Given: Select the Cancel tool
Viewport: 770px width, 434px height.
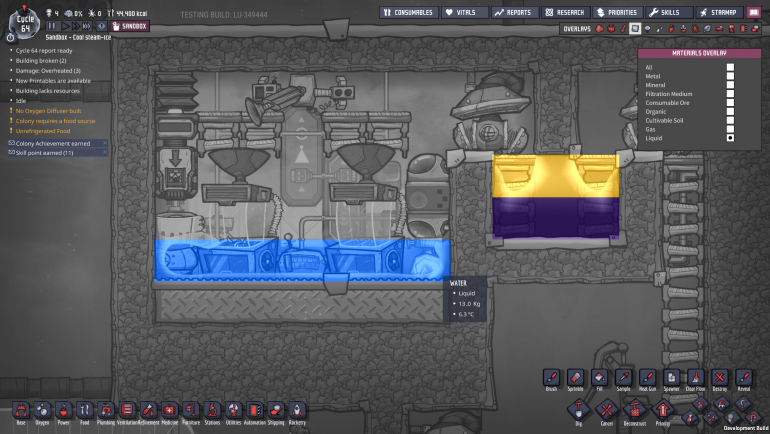Looking at the screenshot, I should 607,410.
